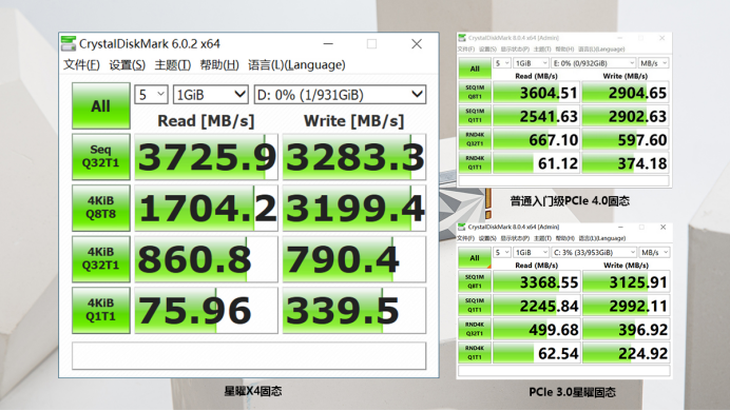730x411 pixels.
Task: Start SEQ1M Q1T1 test in the C: drive window
Action: click(474, 305)
